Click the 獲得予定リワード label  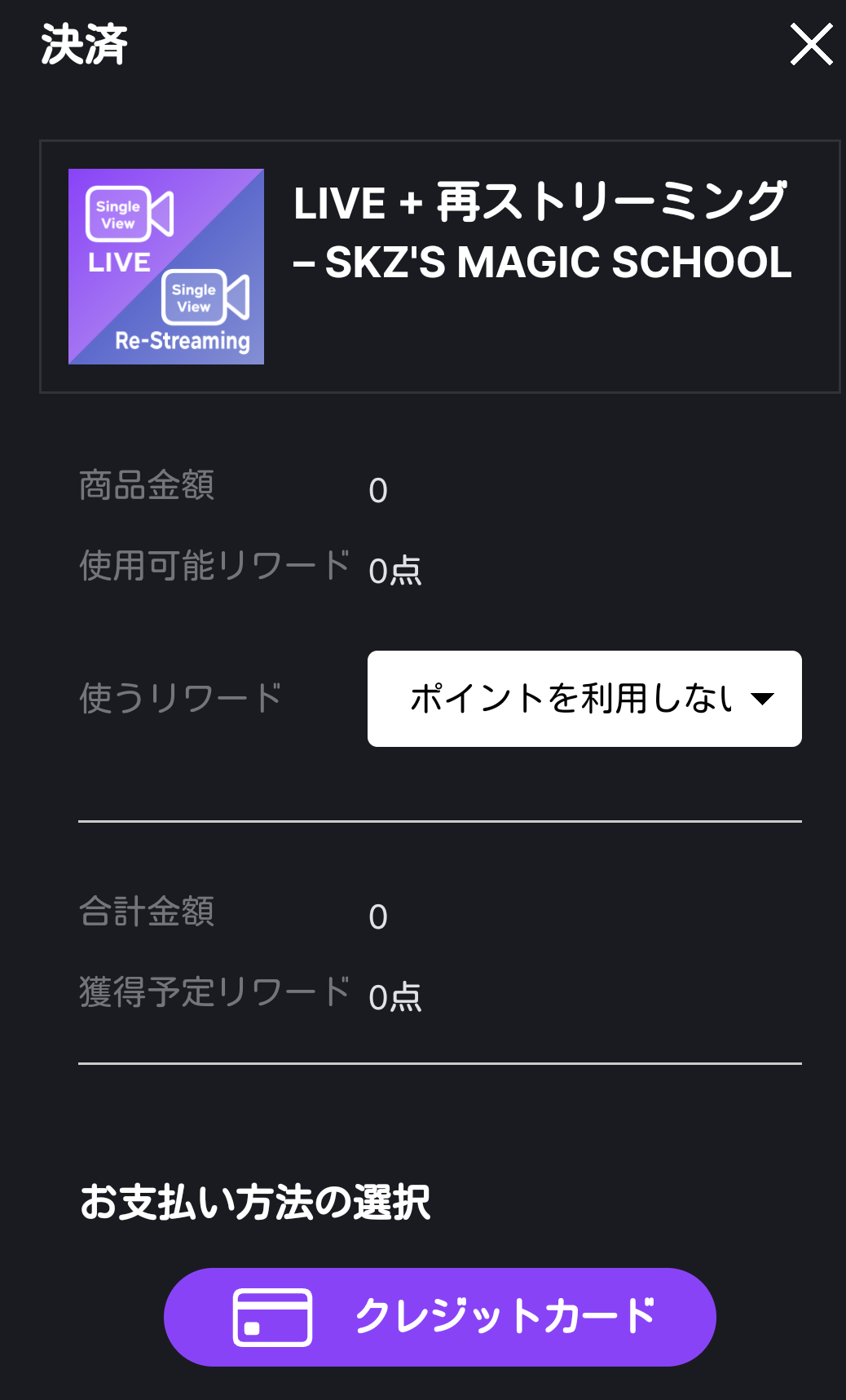pos(215,991)
